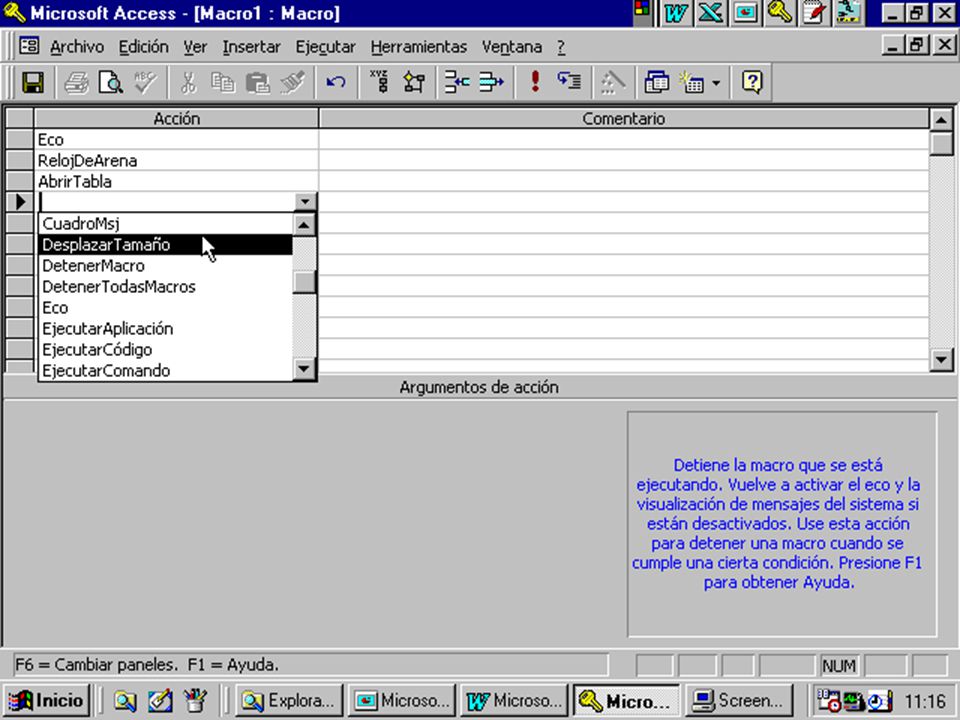This screenshot has width=960, height=720.
Task: Click the Build wand toolbar icon
Action: [x=612, y=82]
